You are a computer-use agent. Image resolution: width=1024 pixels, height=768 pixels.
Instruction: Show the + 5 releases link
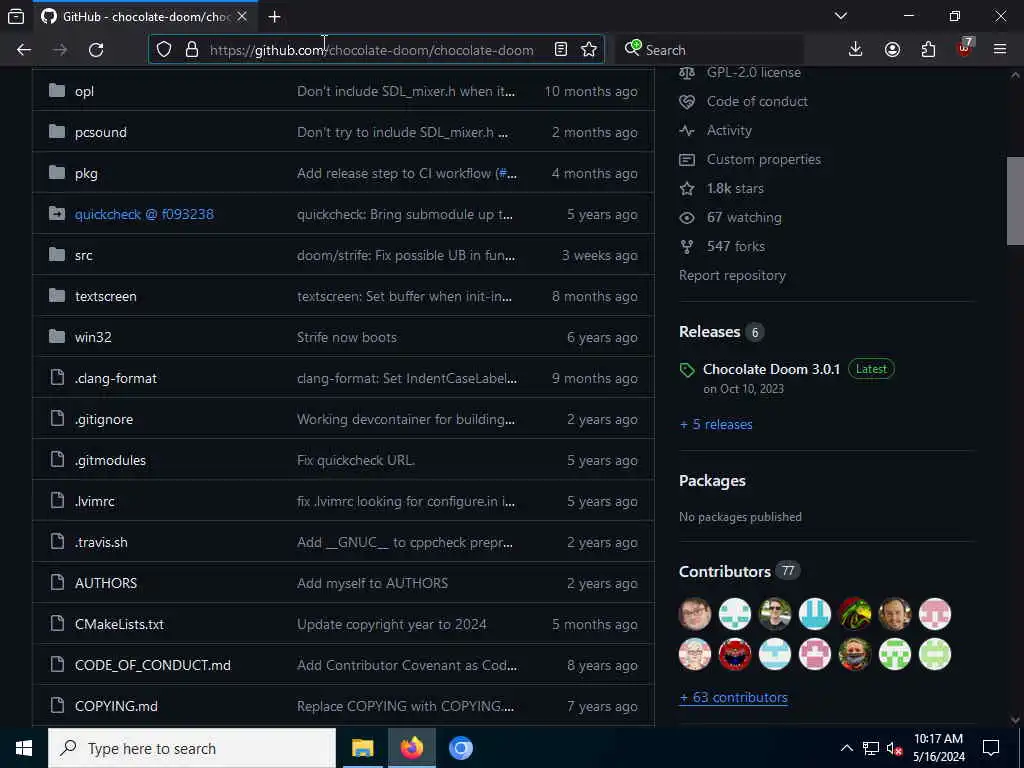point(716,424)
